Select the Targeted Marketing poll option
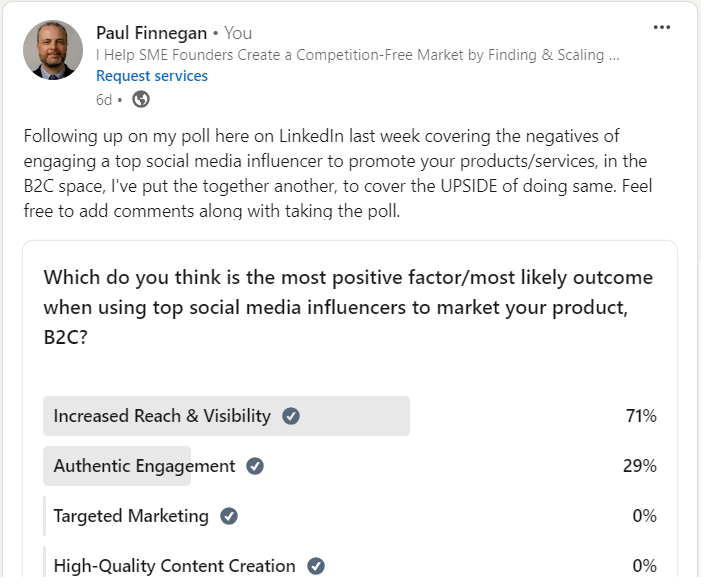 (350, 516)
